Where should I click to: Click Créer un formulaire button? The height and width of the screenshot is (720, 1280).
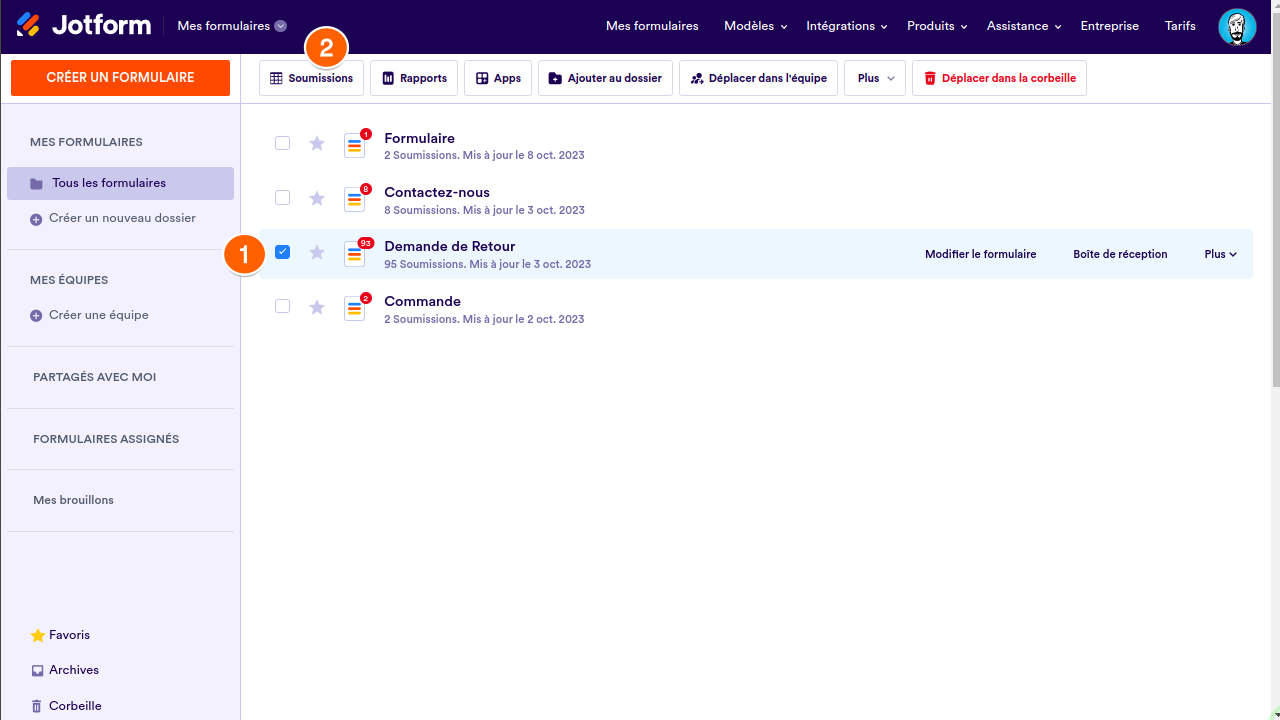[120, 78]
